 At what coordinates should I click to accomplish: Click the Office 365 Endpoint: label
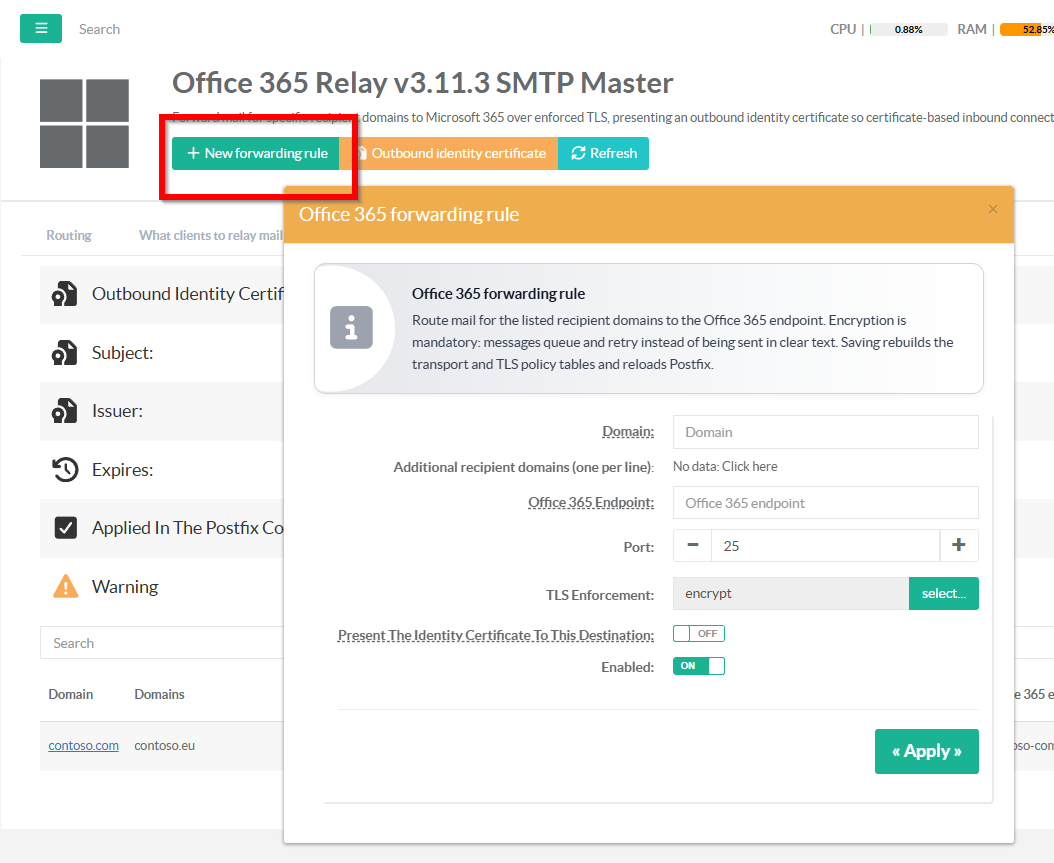point(591,502)
